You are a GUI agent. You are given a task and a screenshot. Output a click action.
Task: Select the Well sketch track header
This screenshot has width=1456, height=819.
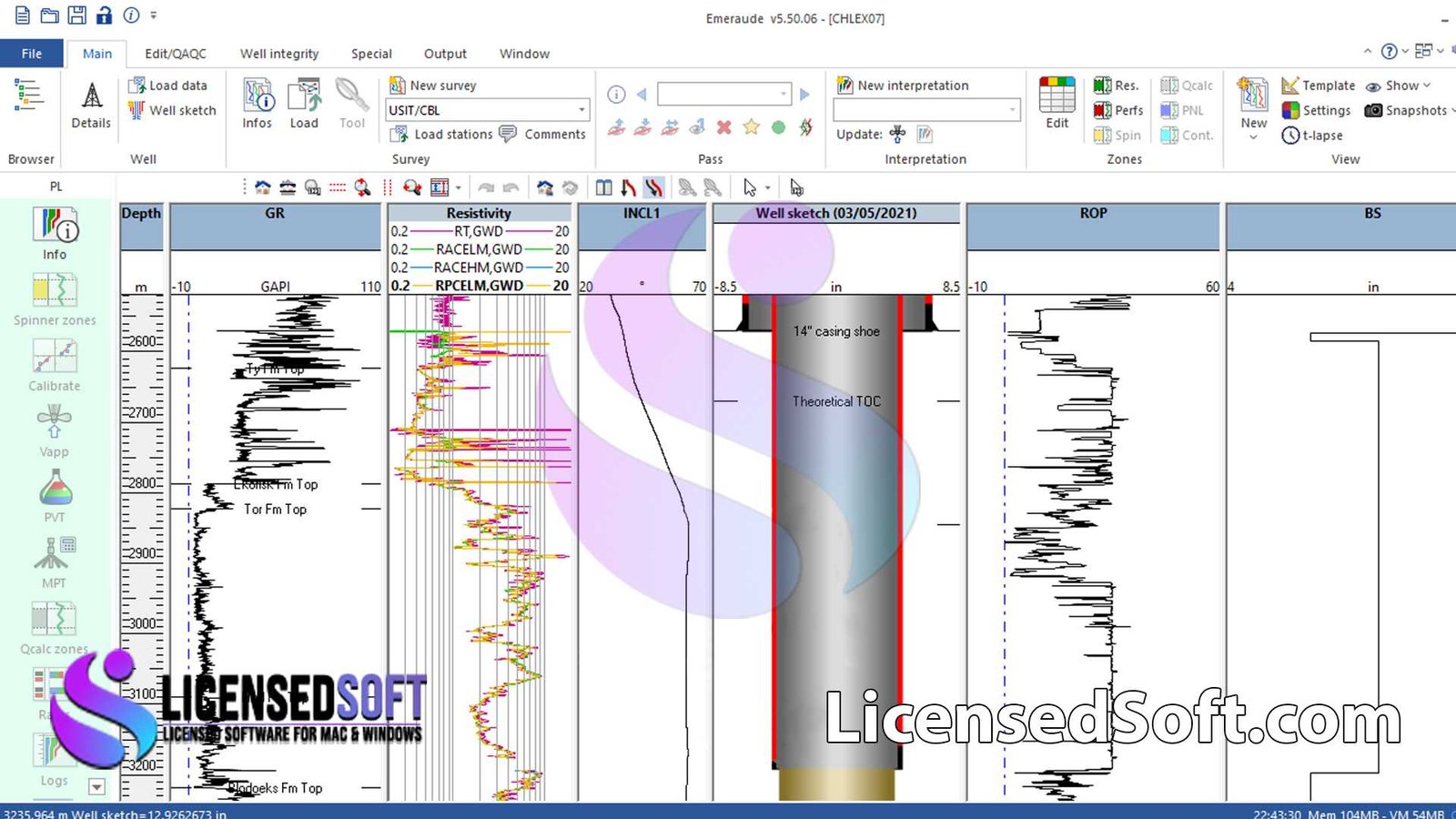pyautogui.click(x=836, y=213)
